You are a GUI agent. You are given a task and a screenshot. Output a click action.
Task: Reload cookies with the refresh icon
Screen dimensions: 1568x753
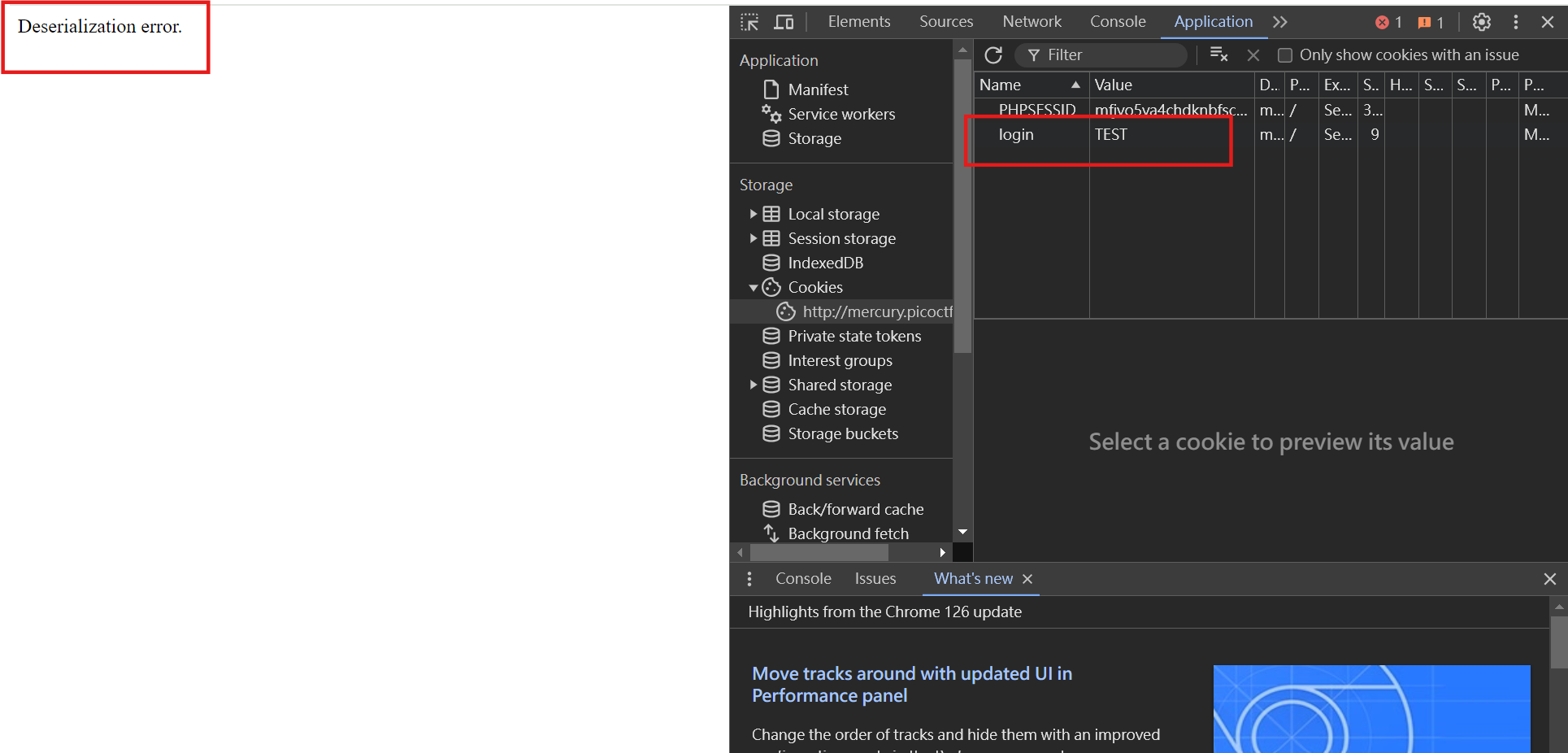tap(993, 54)
